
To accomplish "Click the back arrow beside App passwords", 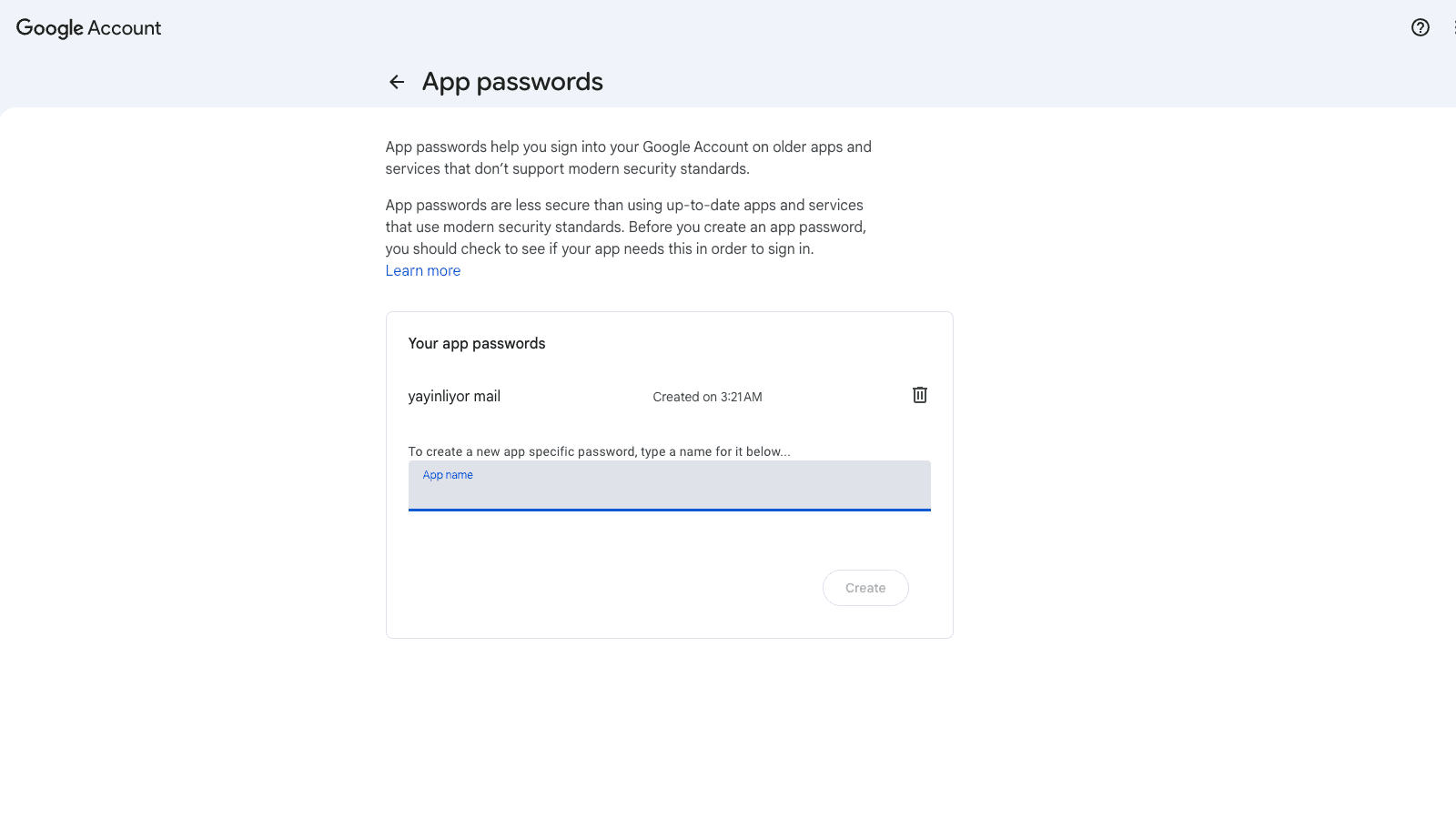I will [x=397, y=82].
